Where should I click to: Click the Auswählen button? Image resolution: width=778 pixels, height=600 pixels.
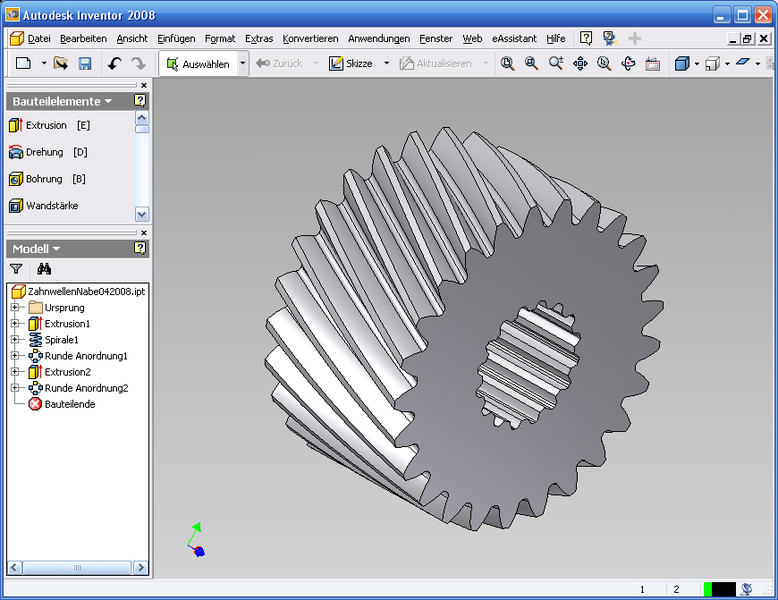198,64
